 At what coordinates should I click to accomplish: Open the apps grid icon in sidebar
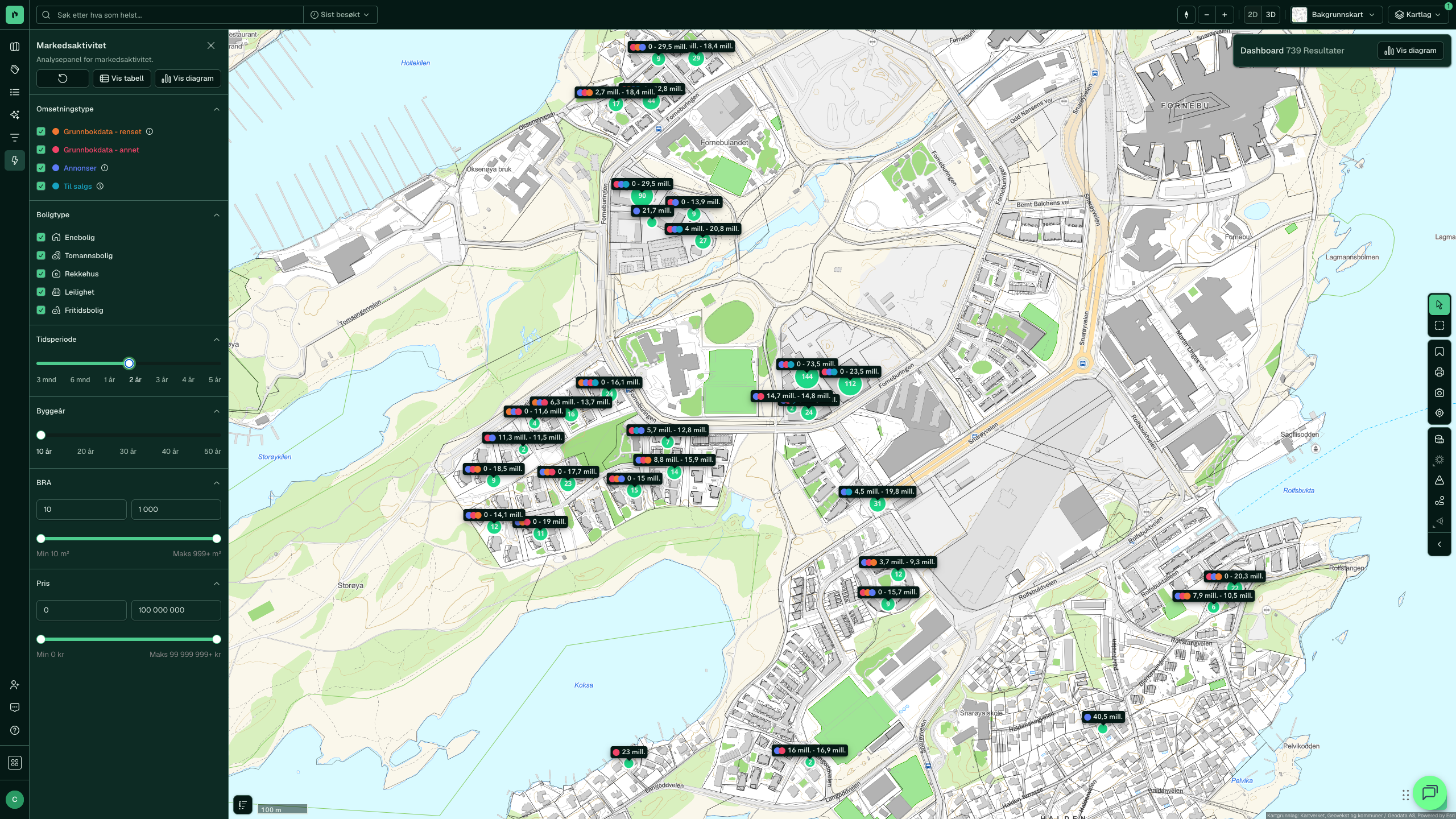click(15, 763)
